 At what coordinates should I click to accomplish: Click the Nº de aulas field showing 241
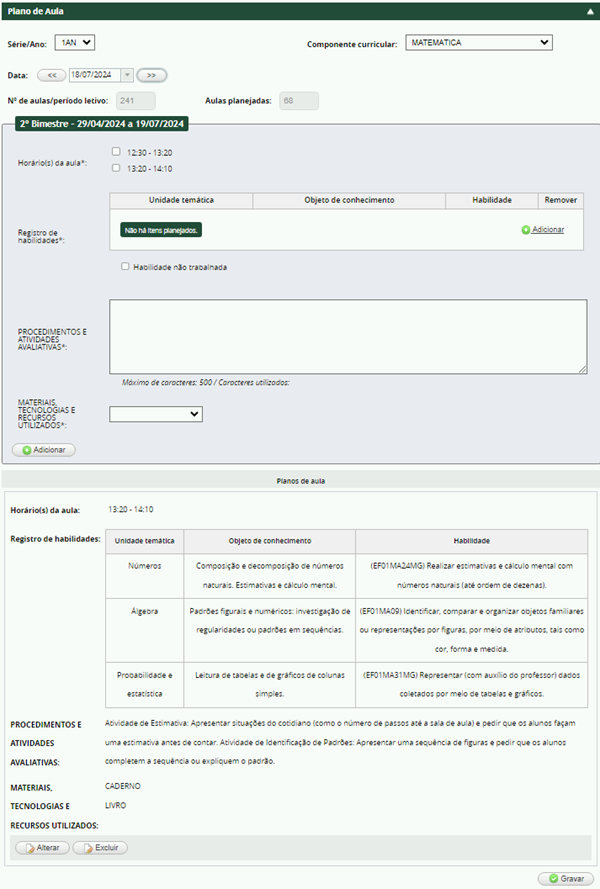[x=136, y=100]
